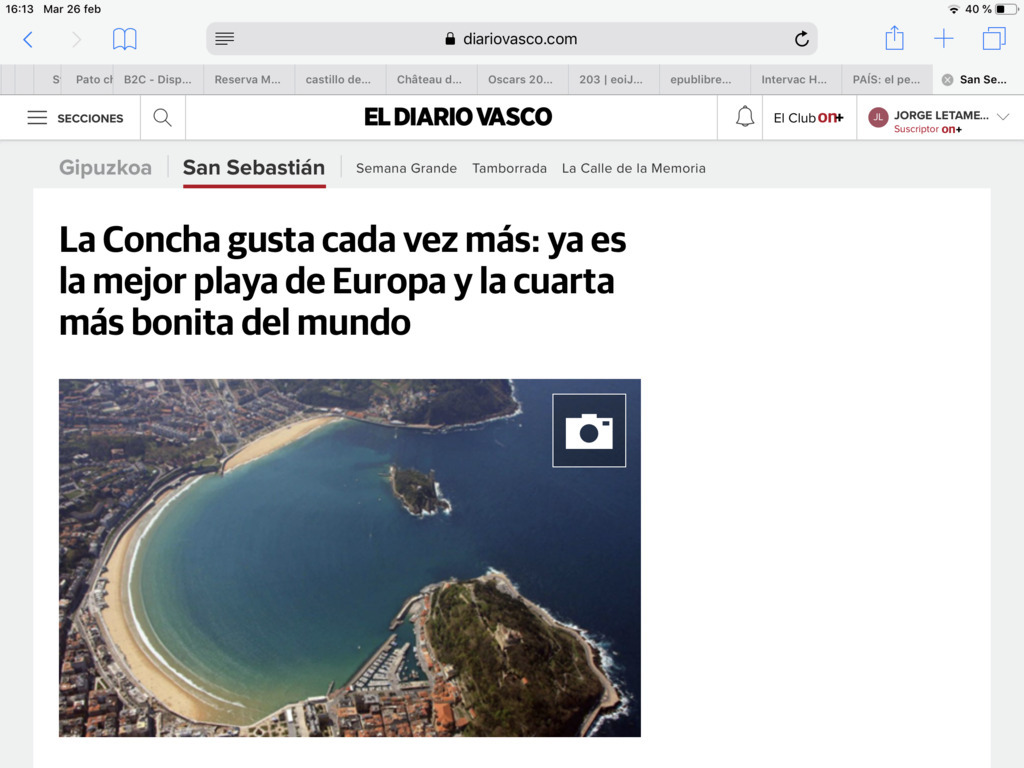
Task: Reload the page with the refresh icon
Action: coord(801,39)
